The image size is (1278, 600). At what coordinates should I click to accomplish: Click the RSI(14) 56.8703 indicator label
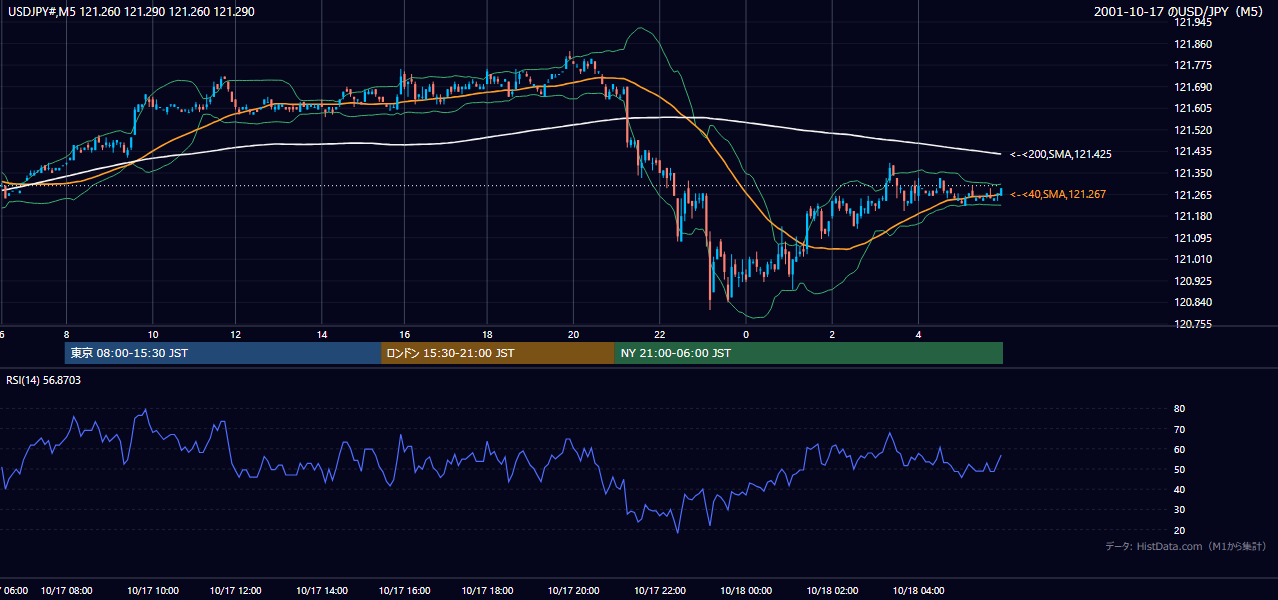coord(44,380)
